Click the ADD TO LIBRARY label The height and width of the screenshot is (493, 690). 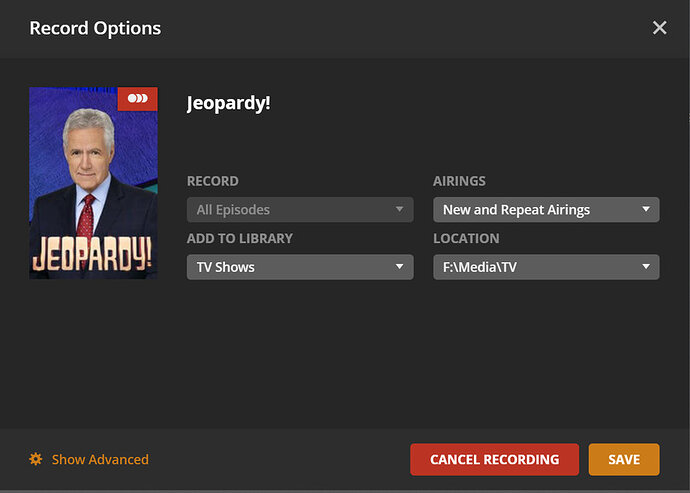click(x=240, y=238)
